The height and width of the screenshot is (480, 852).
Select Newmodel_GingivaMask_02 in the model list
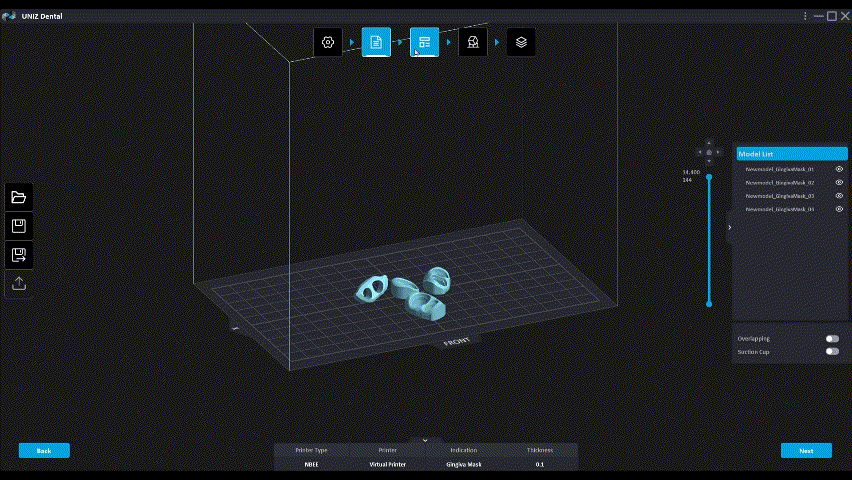point(780,183)
